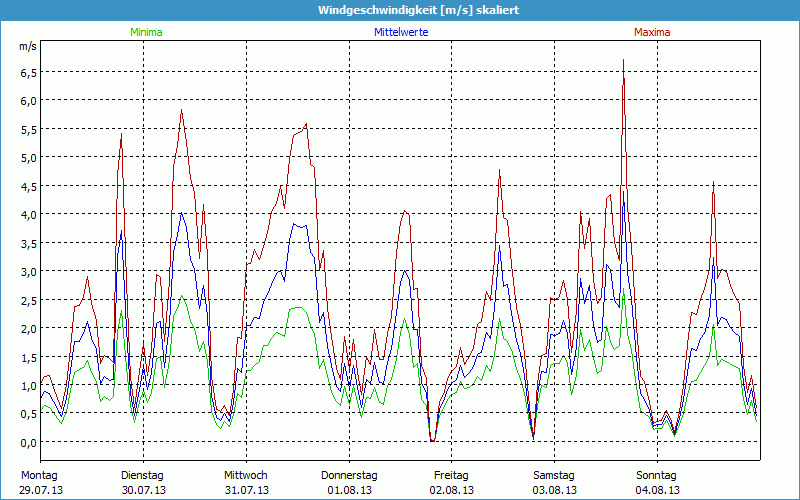Image resolution: width=800 pixels, height=500 pixels.
Task: Click the Mittwoch day label
Action: click(246, 476)
